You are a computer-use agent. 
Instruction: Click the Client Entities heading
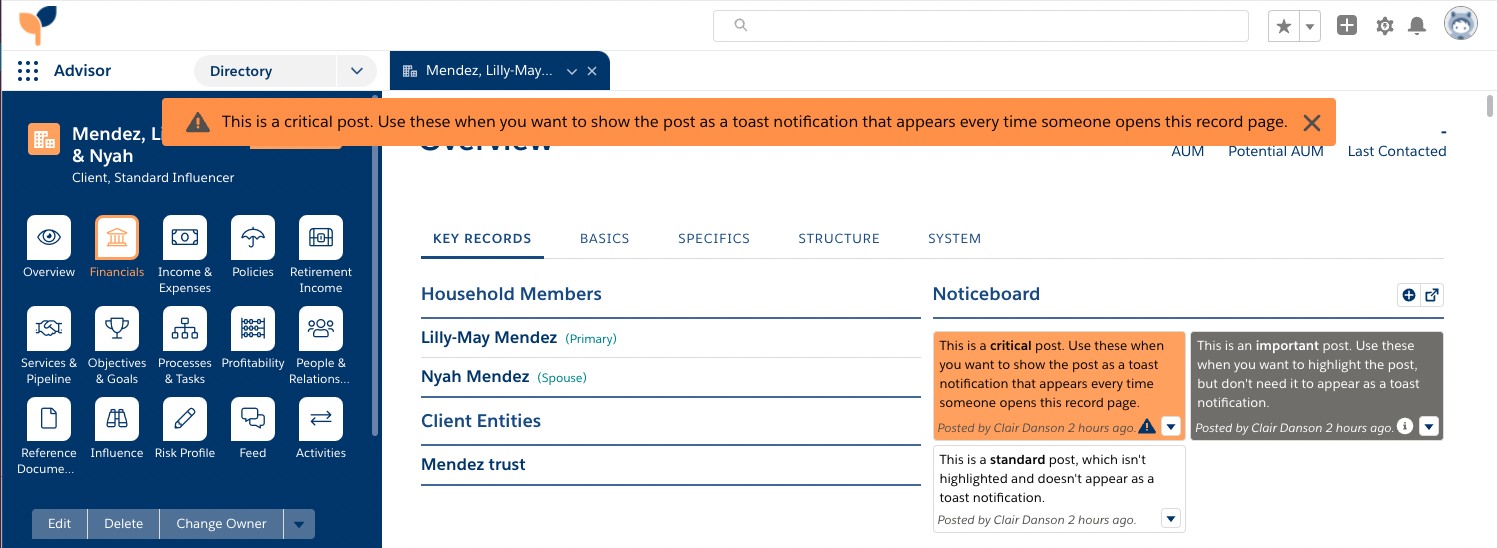click(x=481, y=421)
